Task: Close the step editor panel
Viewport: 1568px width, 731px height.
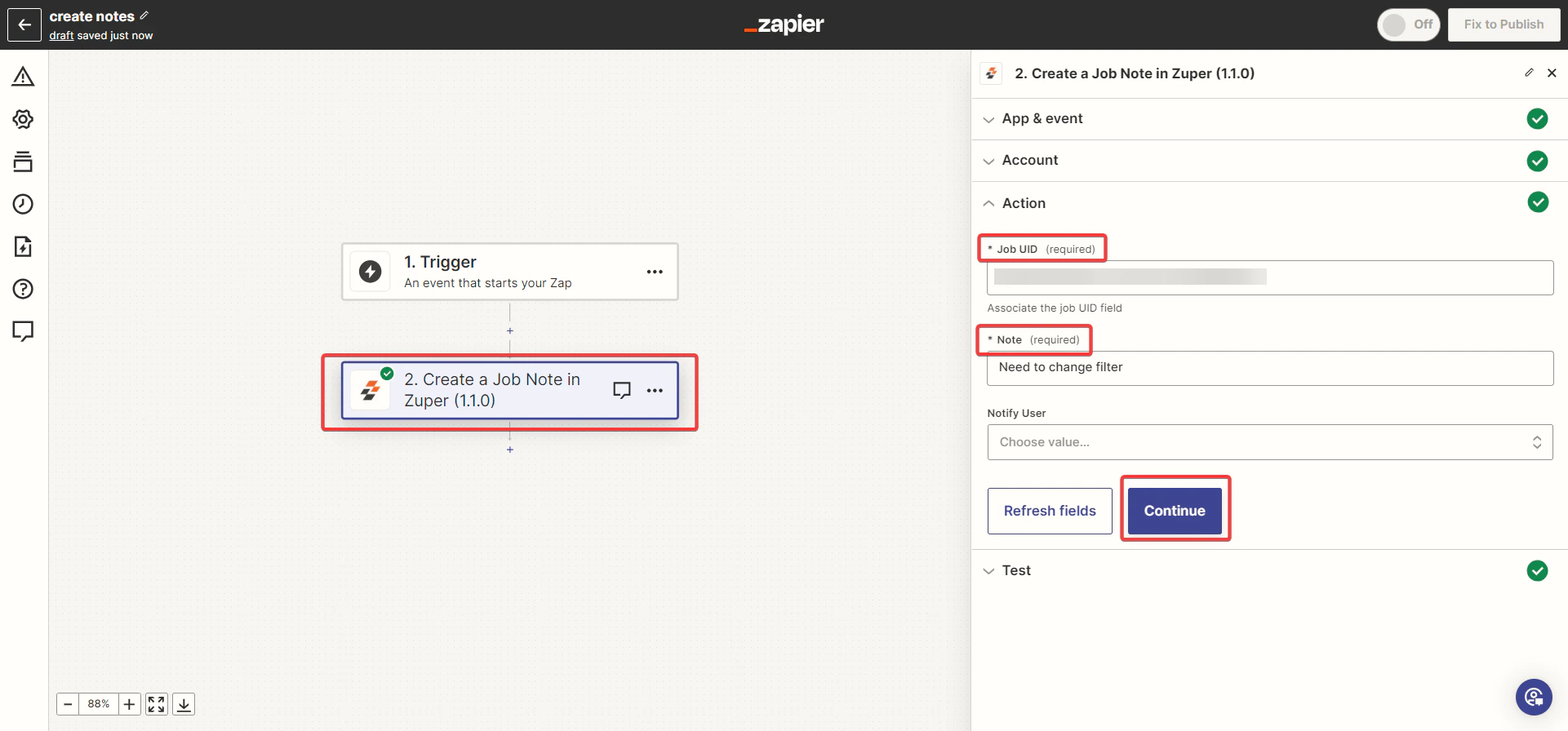Action: point(1552,73)
